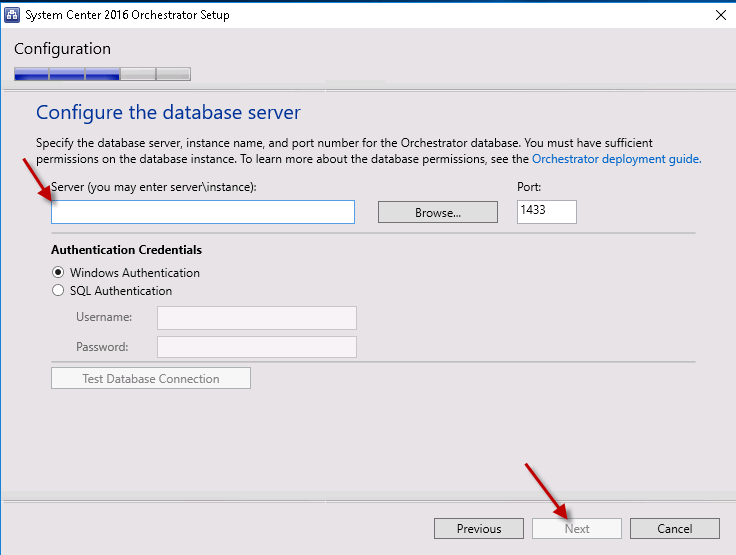Click the "Configure the database server" heading

click(168, 112)
